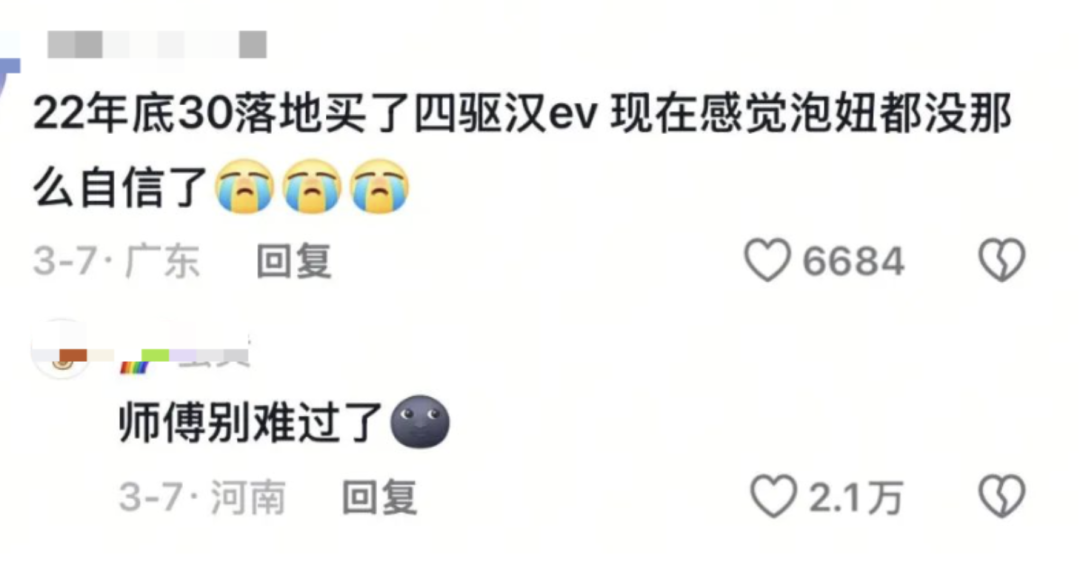The width and height of the screenshot is (1080, 564).
Task: Click the 6684 like count
Action: point(853,262)
